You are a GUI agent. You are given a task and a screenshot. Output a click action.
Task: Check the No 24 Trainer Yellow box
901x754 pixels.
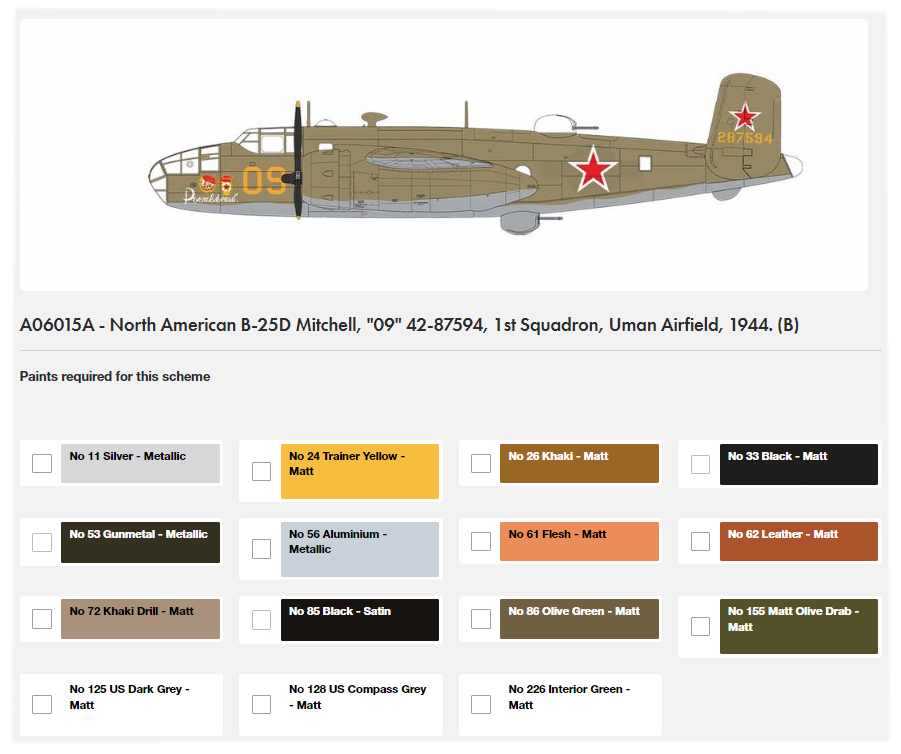click(261, 471)
